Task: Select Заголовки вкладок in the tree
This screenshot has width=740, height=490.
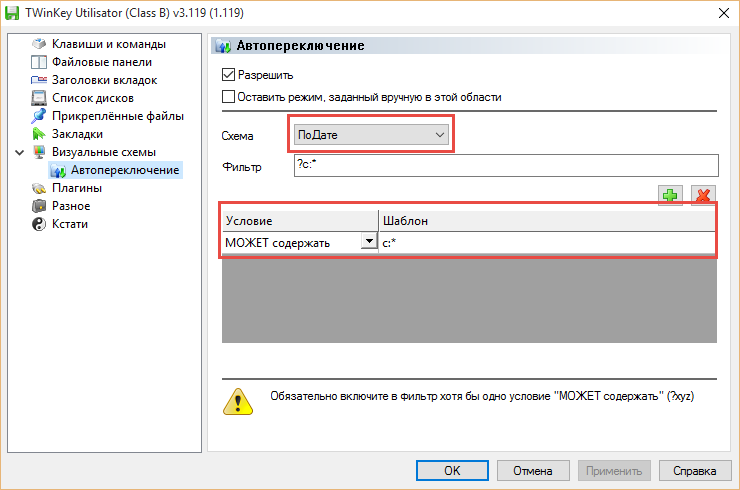Action: 104,80
